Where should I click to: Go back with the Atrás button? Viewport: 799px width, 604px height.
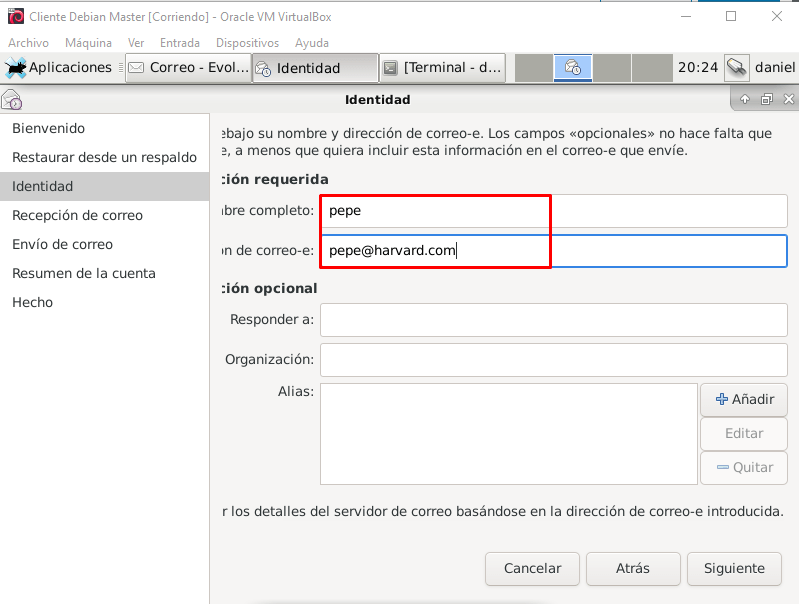[632, 568]
